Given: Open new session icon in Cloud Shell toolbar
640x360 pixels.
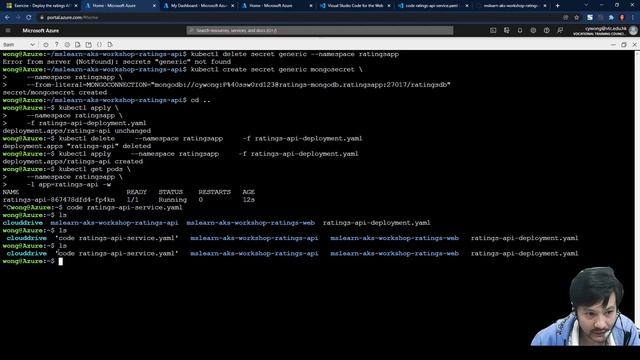Looking at the screenshot, I should 89,44.
